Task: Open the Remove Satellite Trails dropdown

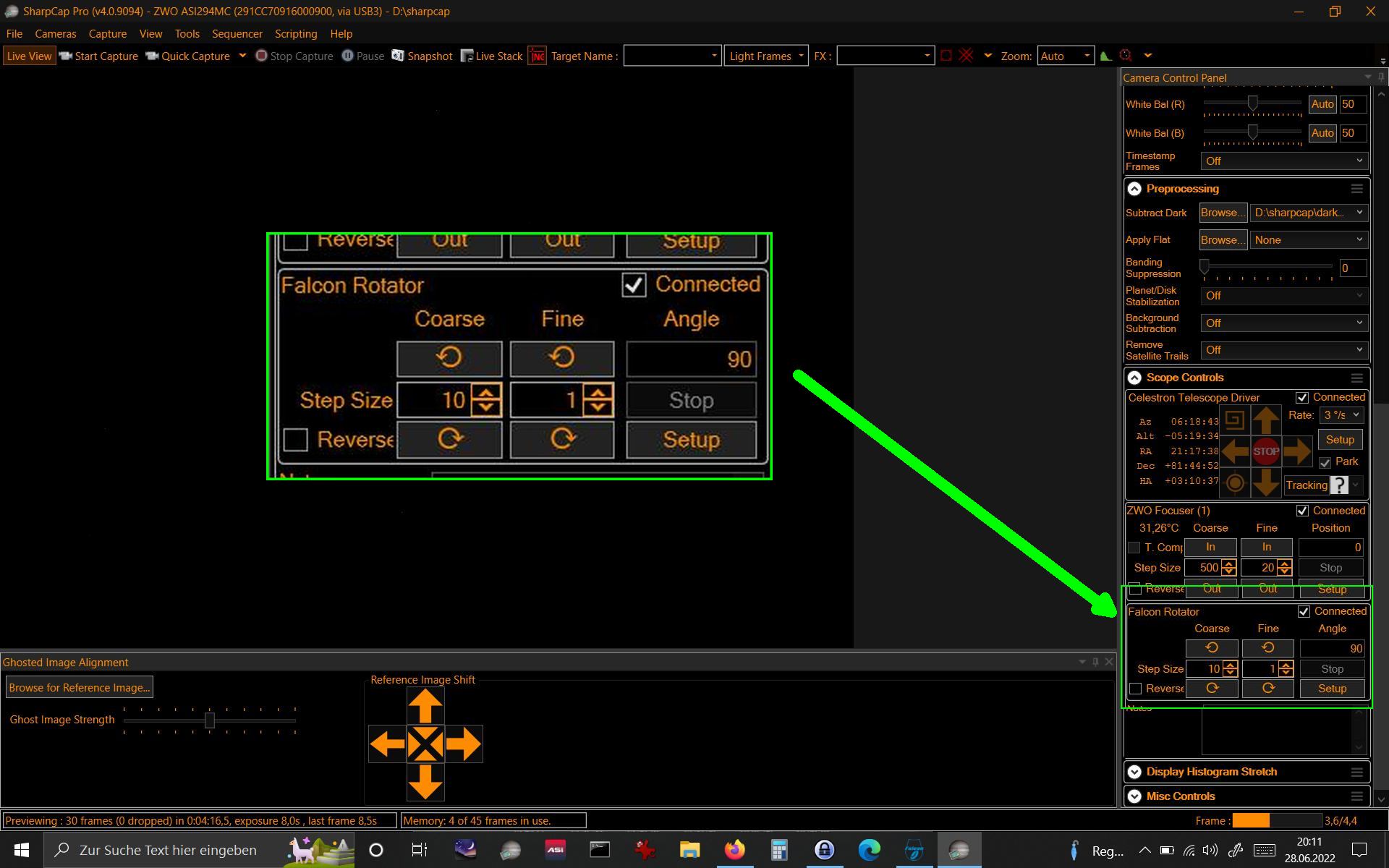Action: tap(1283, 350)
